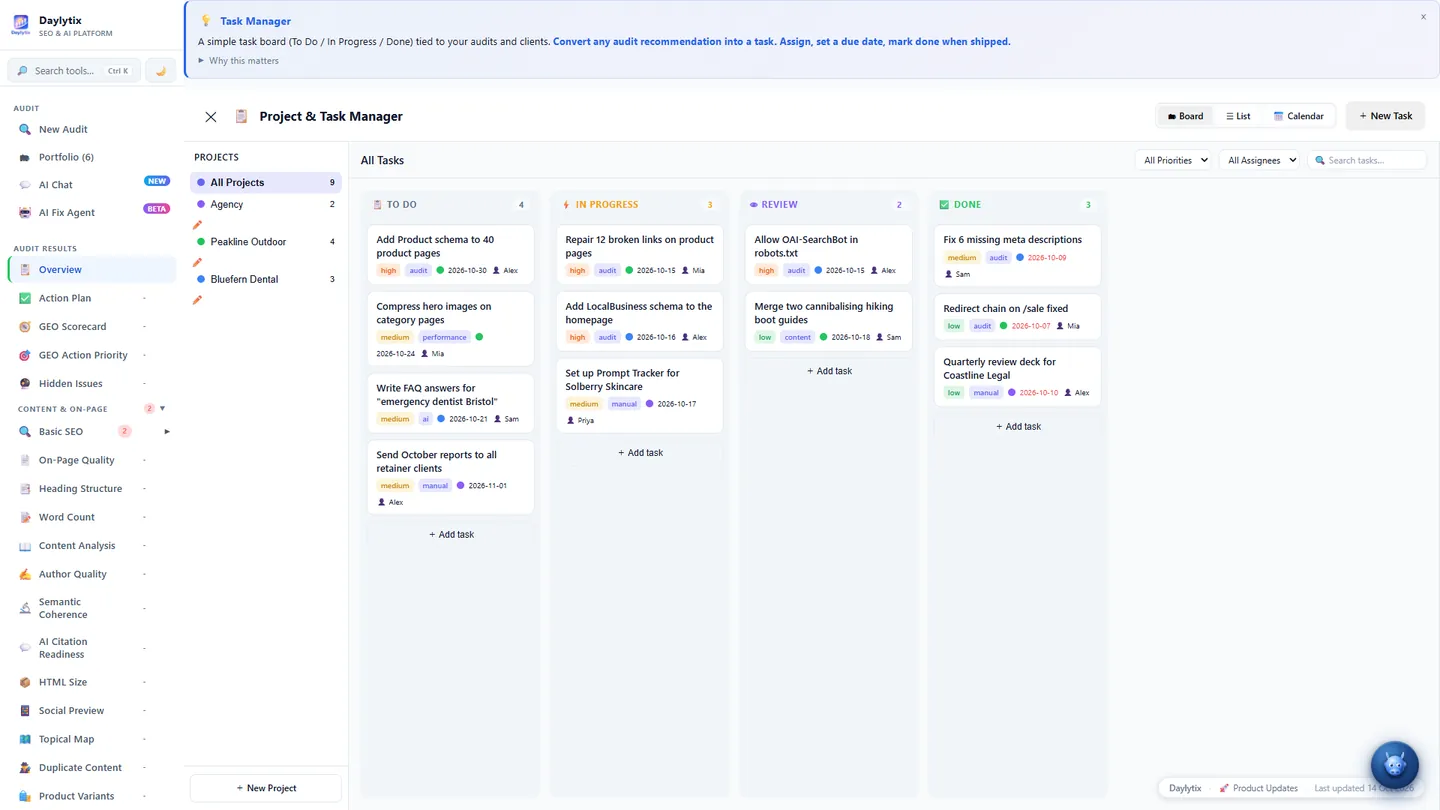Click the edit pencil below Agency project

pos(198,225)
